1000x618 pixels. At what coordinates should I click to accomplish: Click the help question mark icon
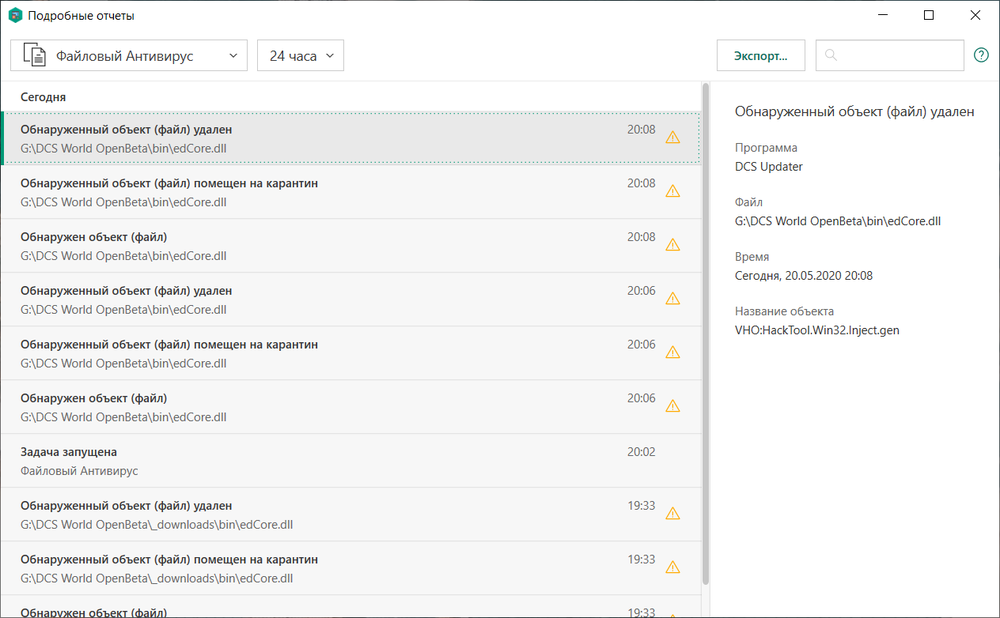[x=981, y=56]
